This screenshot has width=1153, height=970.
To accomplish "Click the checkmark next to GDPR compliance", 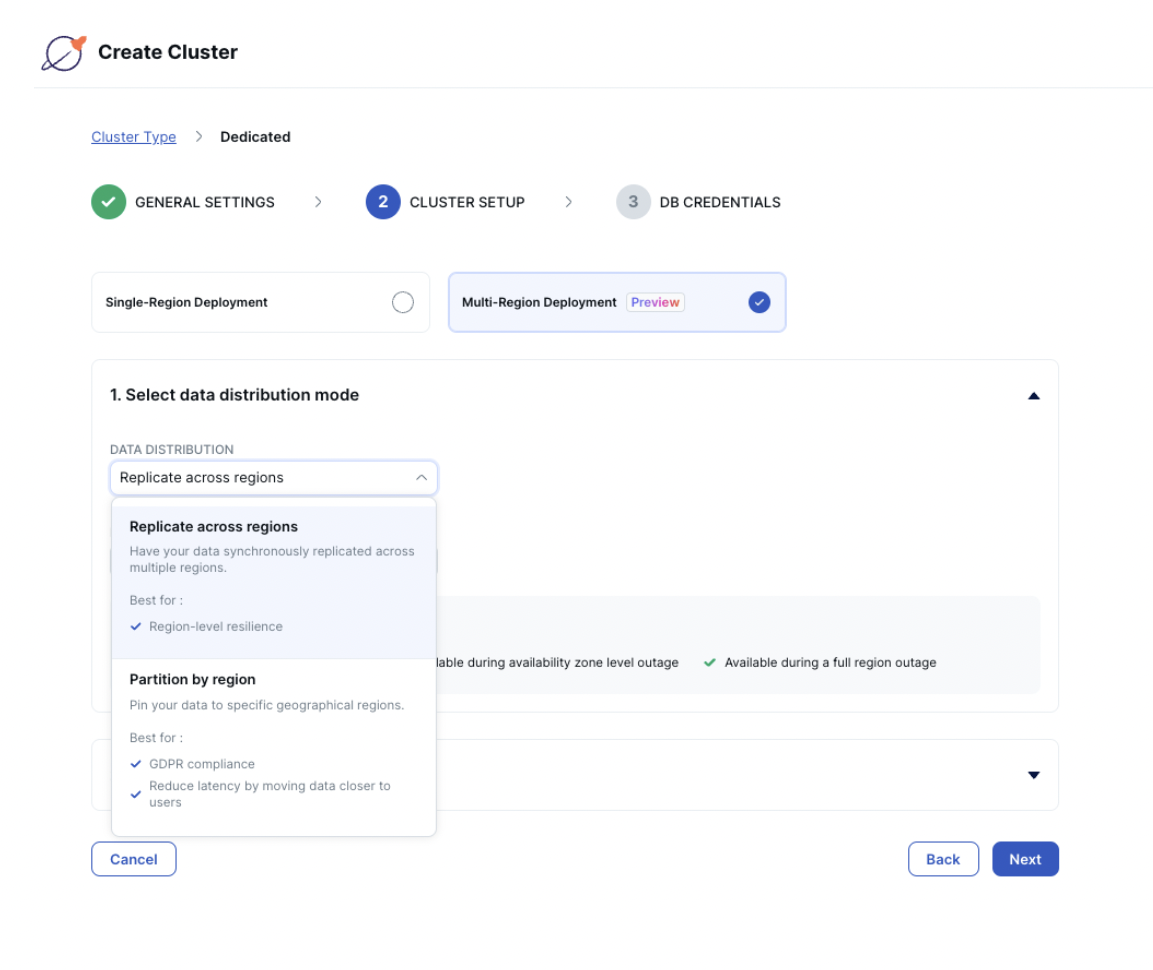I will pyautogui.click(x=136, y=764).
